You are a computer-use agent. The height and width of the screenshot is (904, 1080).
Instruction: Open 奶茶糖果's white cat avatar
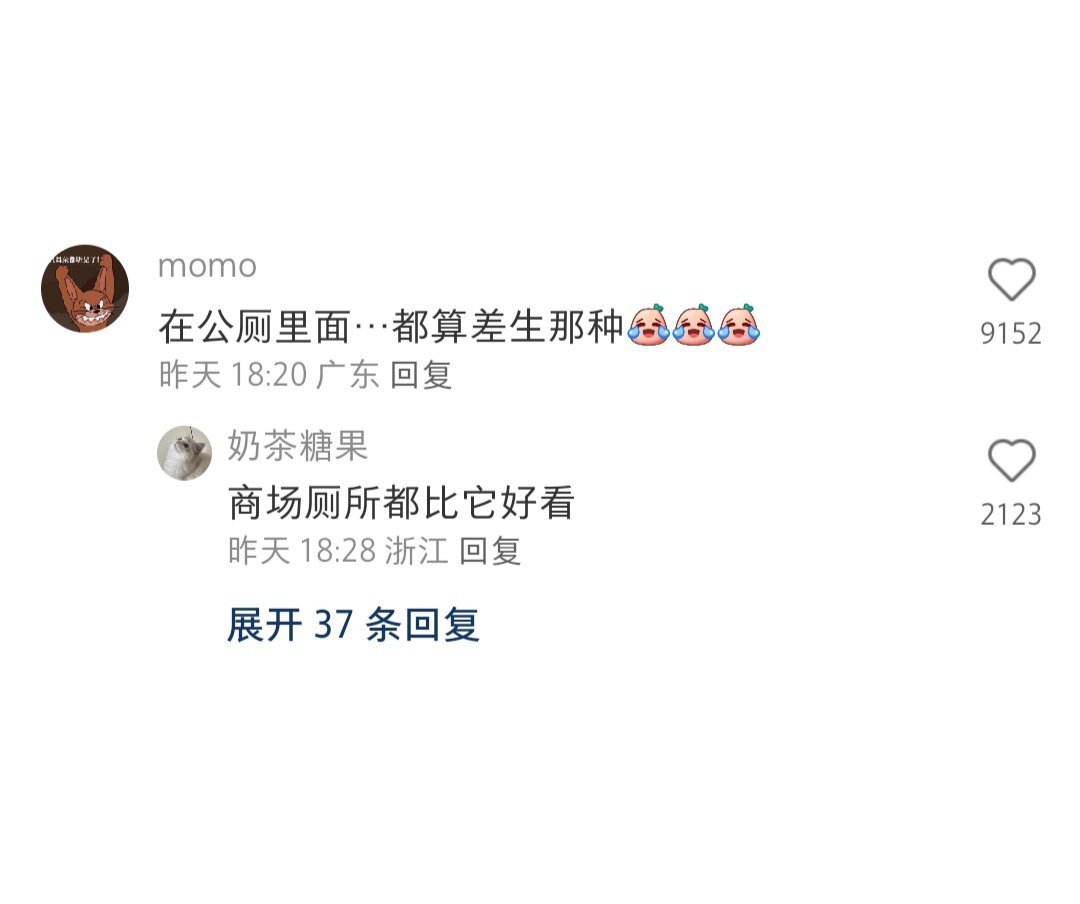click(185, 453)
